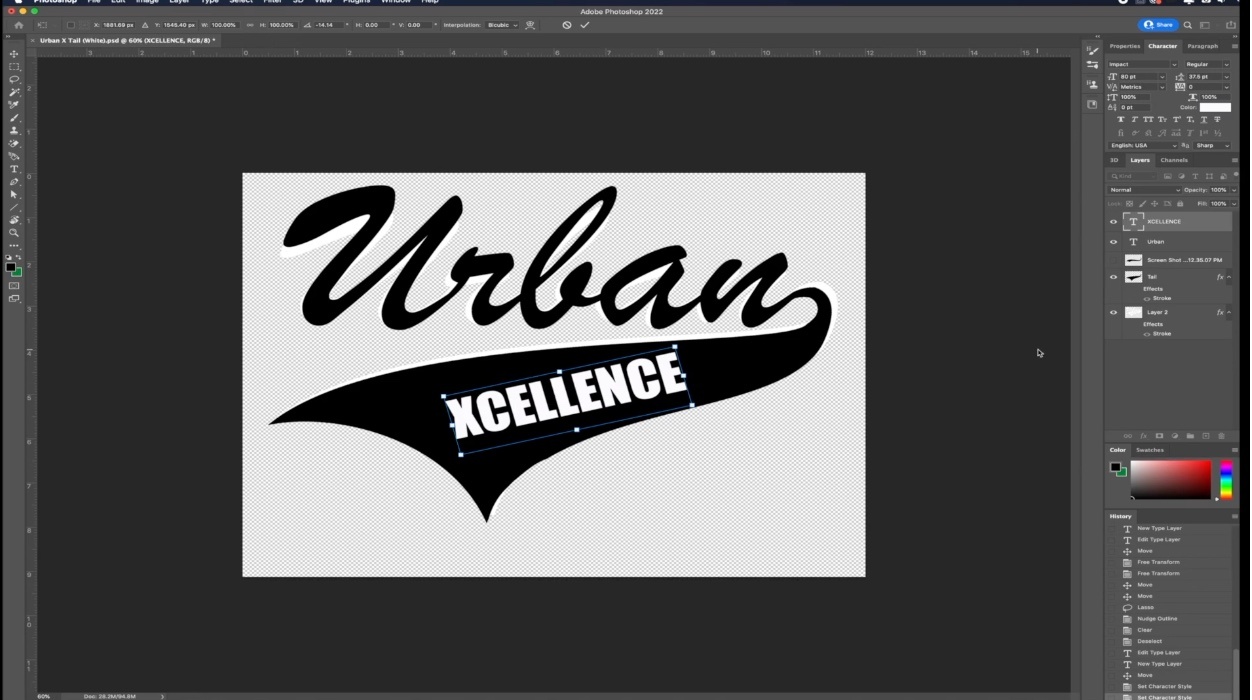This screenshot has height=700, width=1252.
Task: Click the text Color swatch in Character panel
Action: point(1215,107)
